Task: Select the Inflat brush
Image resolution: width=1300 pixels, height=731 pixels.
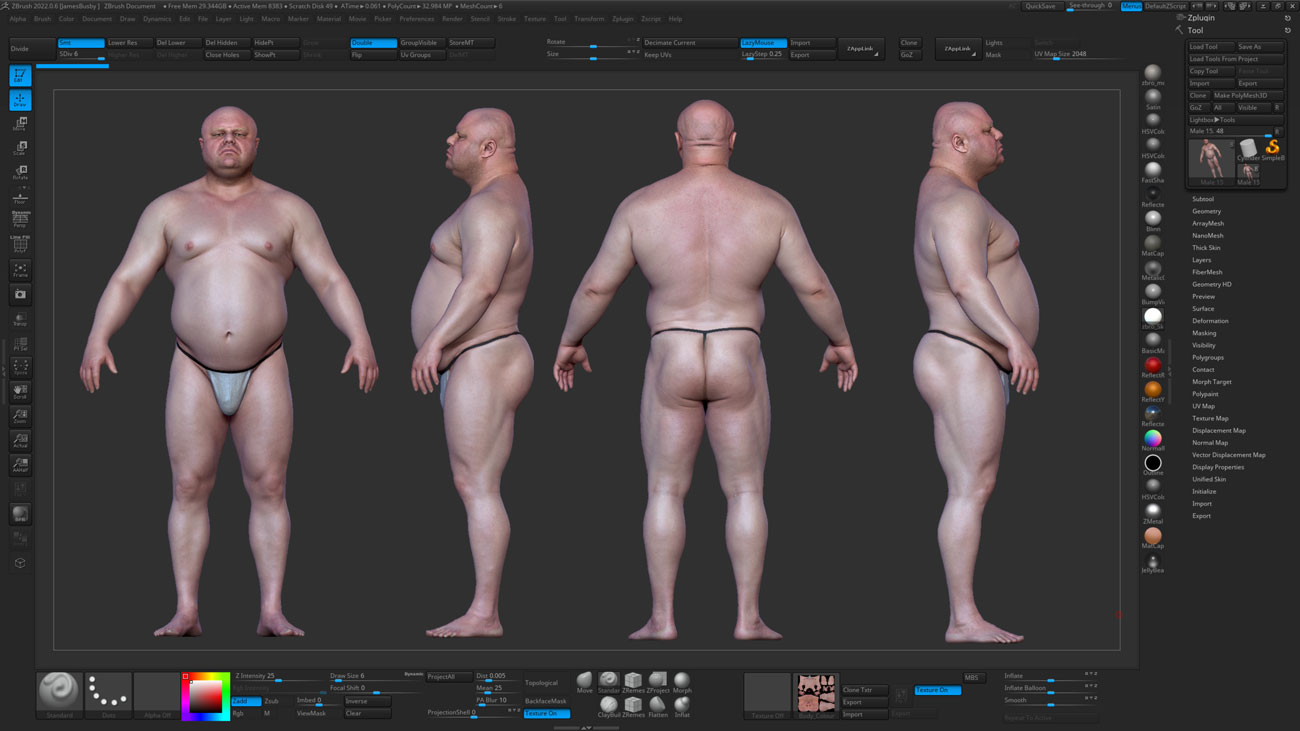Action: point(683,706)
